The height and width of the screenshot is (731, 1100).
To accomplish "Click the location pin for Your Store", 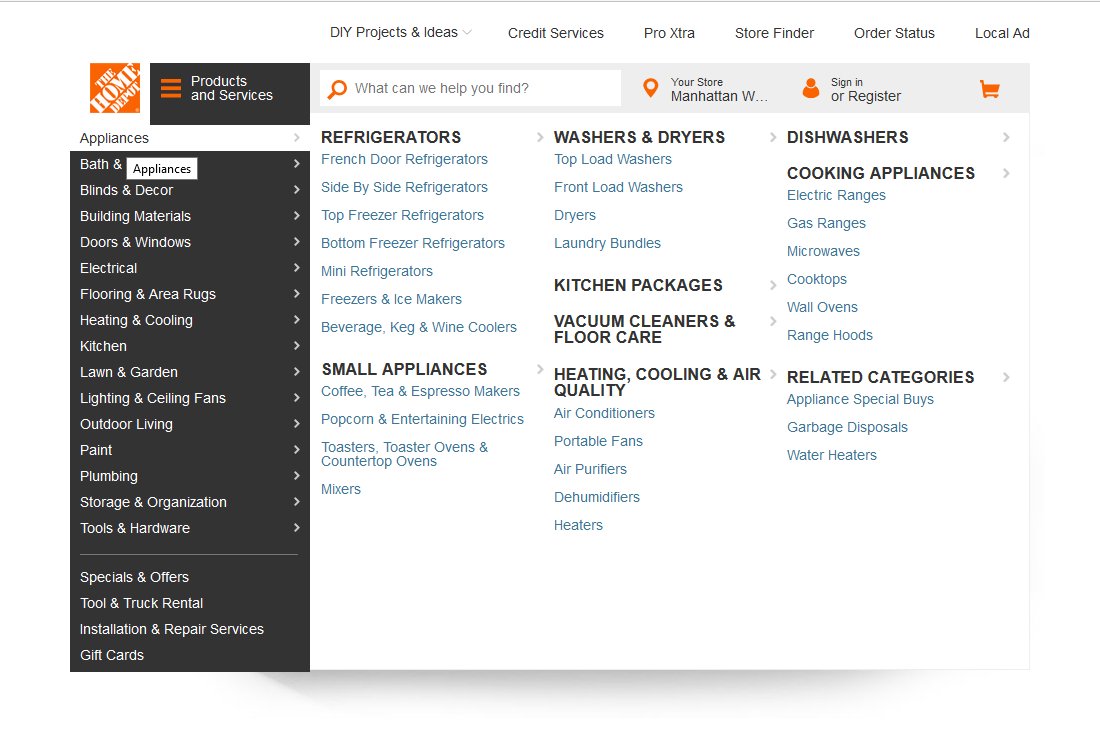I will click(x=651, y=88).
